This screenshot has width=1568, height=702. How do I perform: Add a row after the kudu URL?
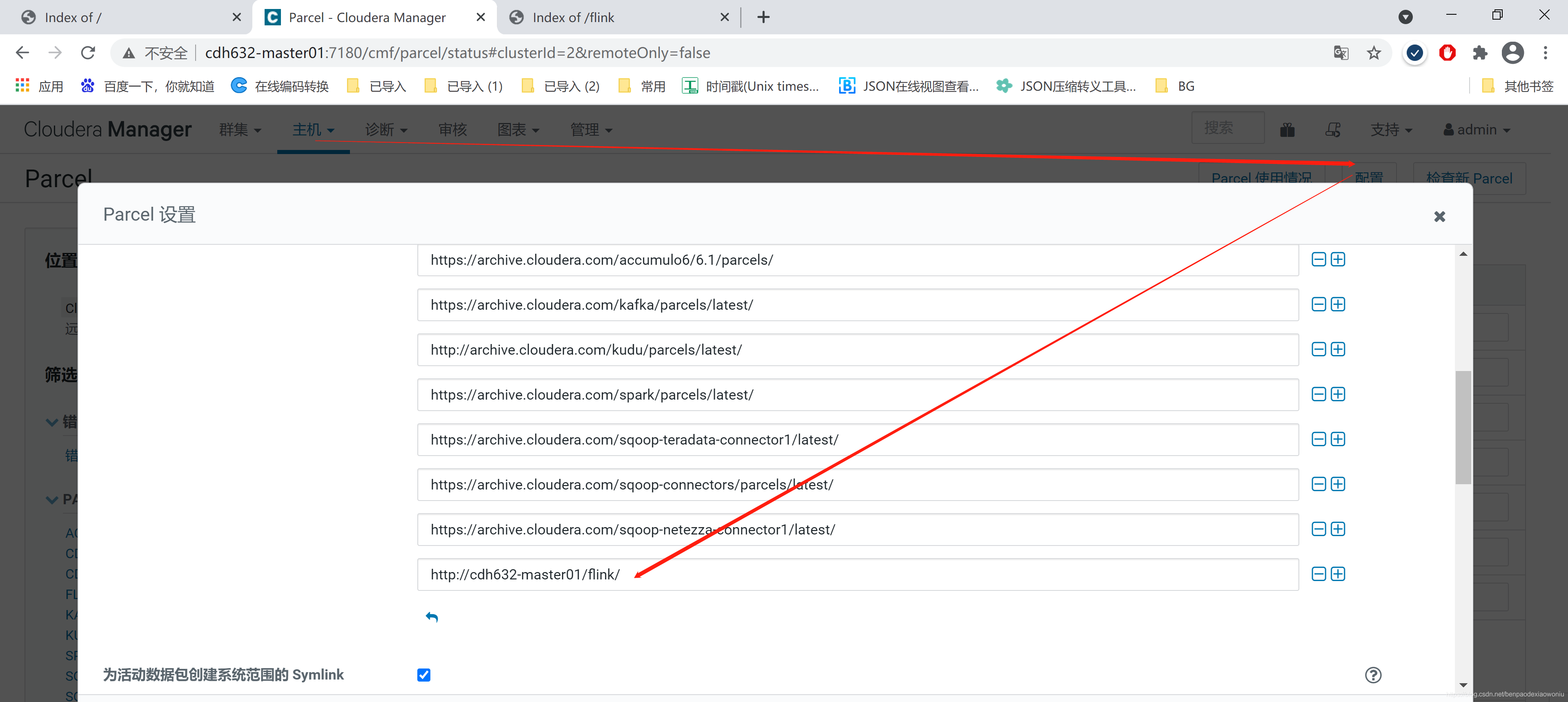(1338, 349)
